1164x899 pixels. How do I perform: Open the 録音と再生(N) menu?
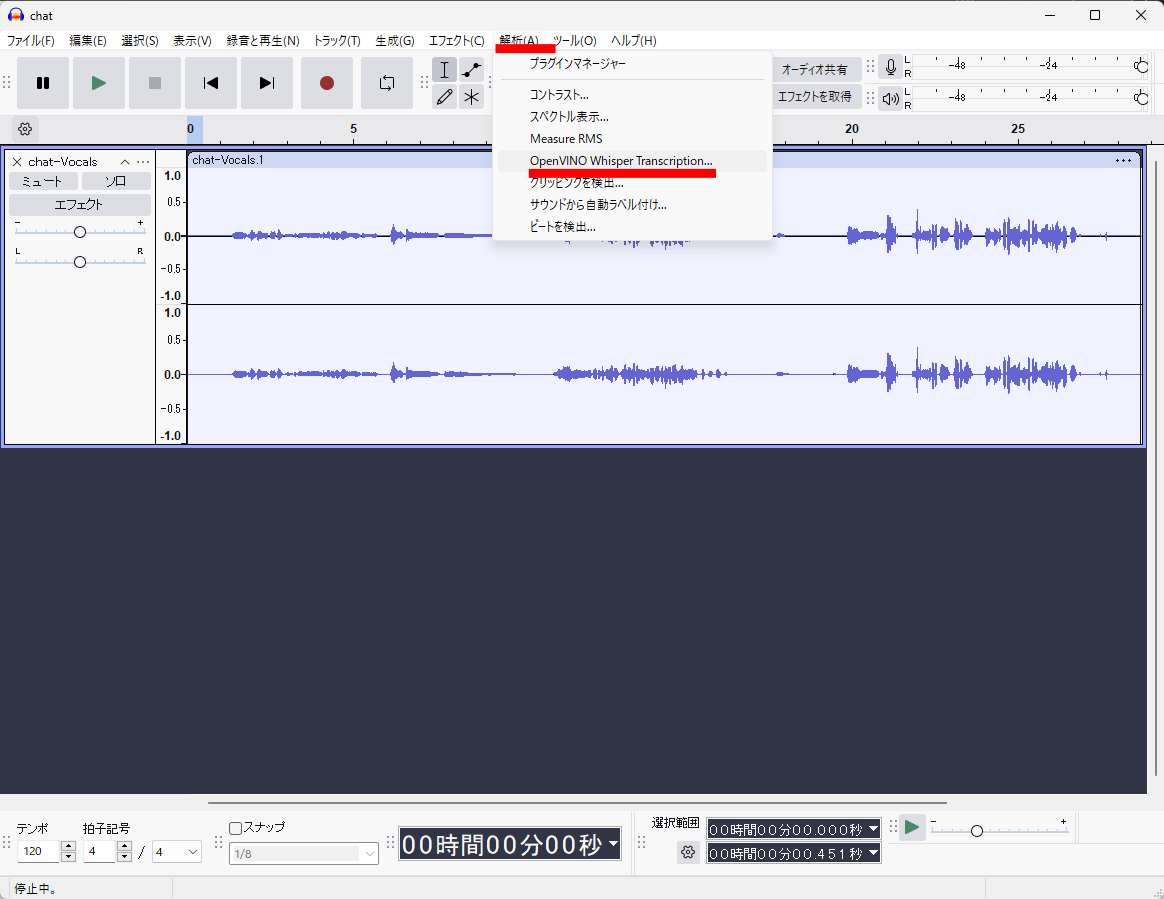[263, 41]
